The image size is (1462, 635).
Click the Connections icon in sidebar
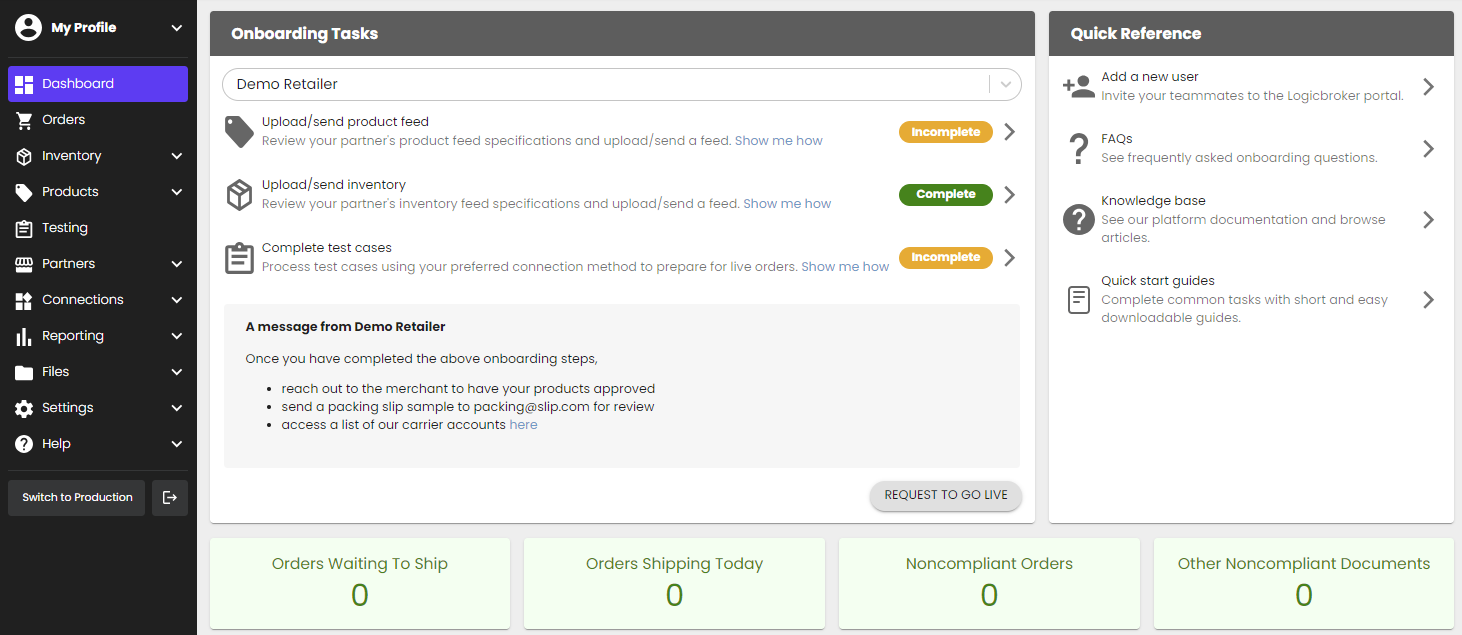point(25,299)
